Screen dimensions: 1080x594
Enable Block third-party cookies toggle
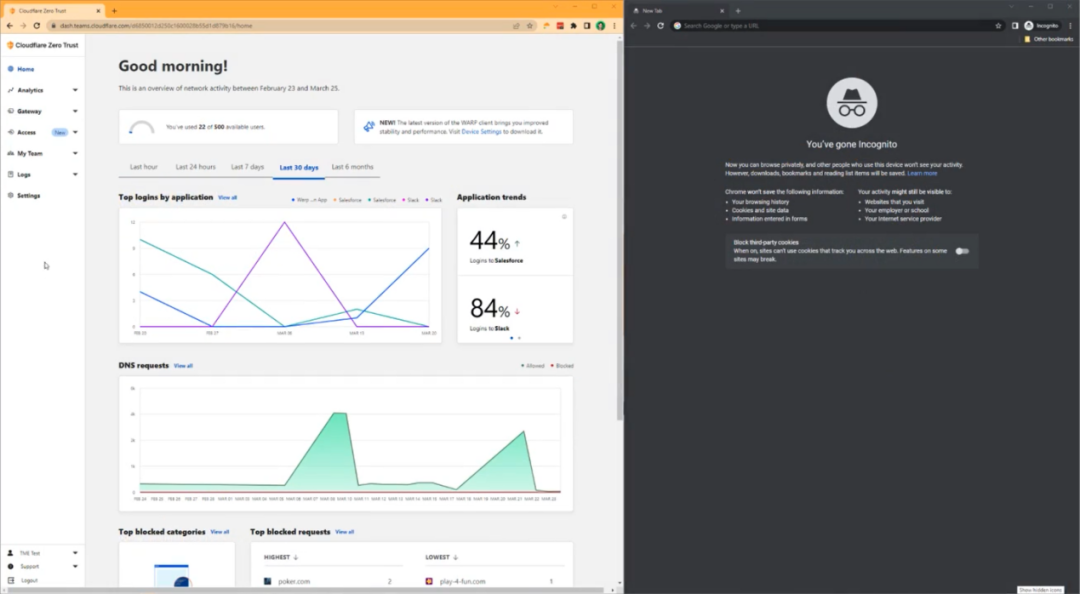pyautogui.click(x=961, y=251)
